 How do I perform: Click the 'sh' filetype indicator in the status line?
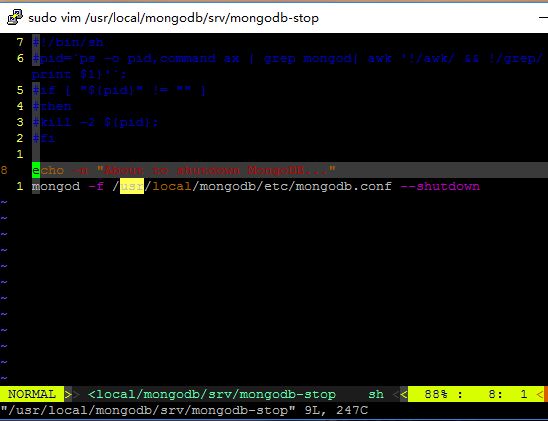(x=376, y=394)
